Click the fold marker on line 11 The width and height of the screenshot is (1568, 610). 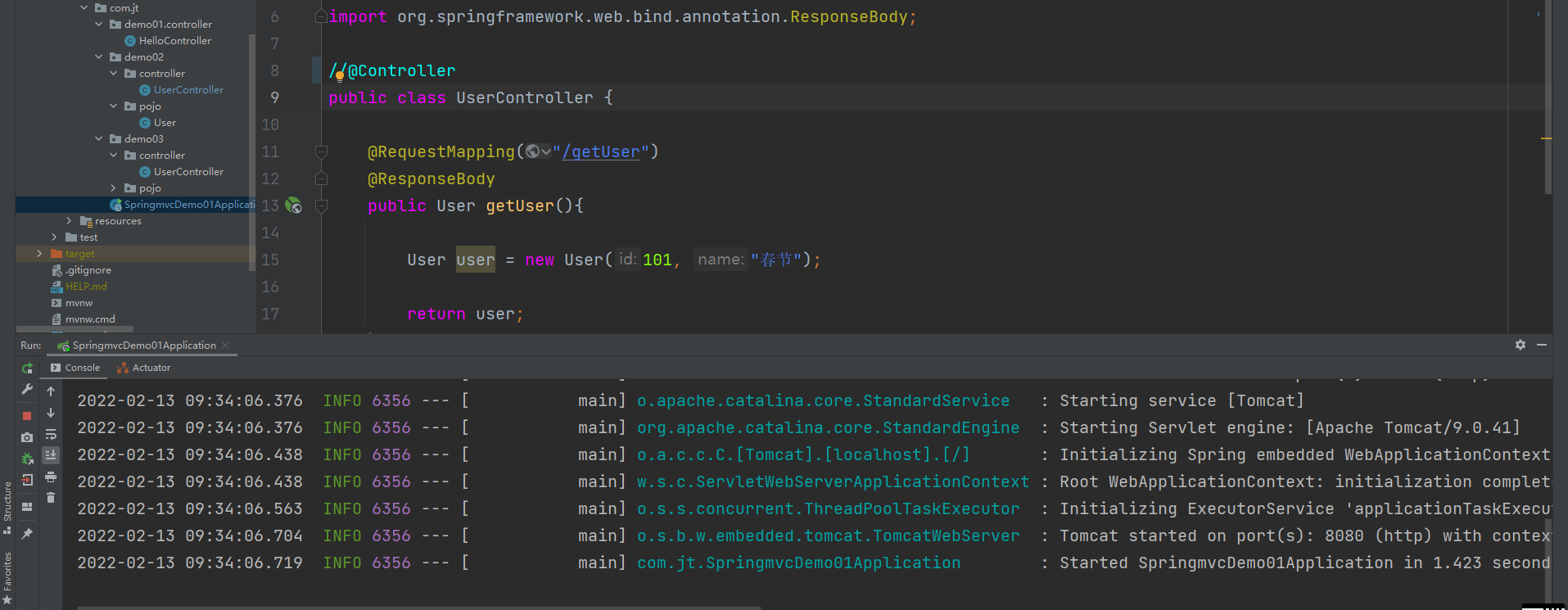click(321, 151)
